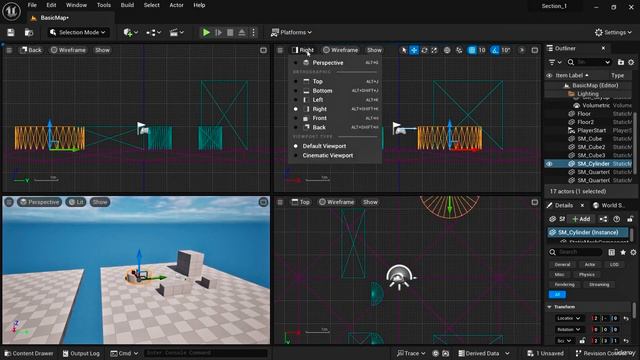
Task: Filter details by Physics category
Action: point(587,275)
